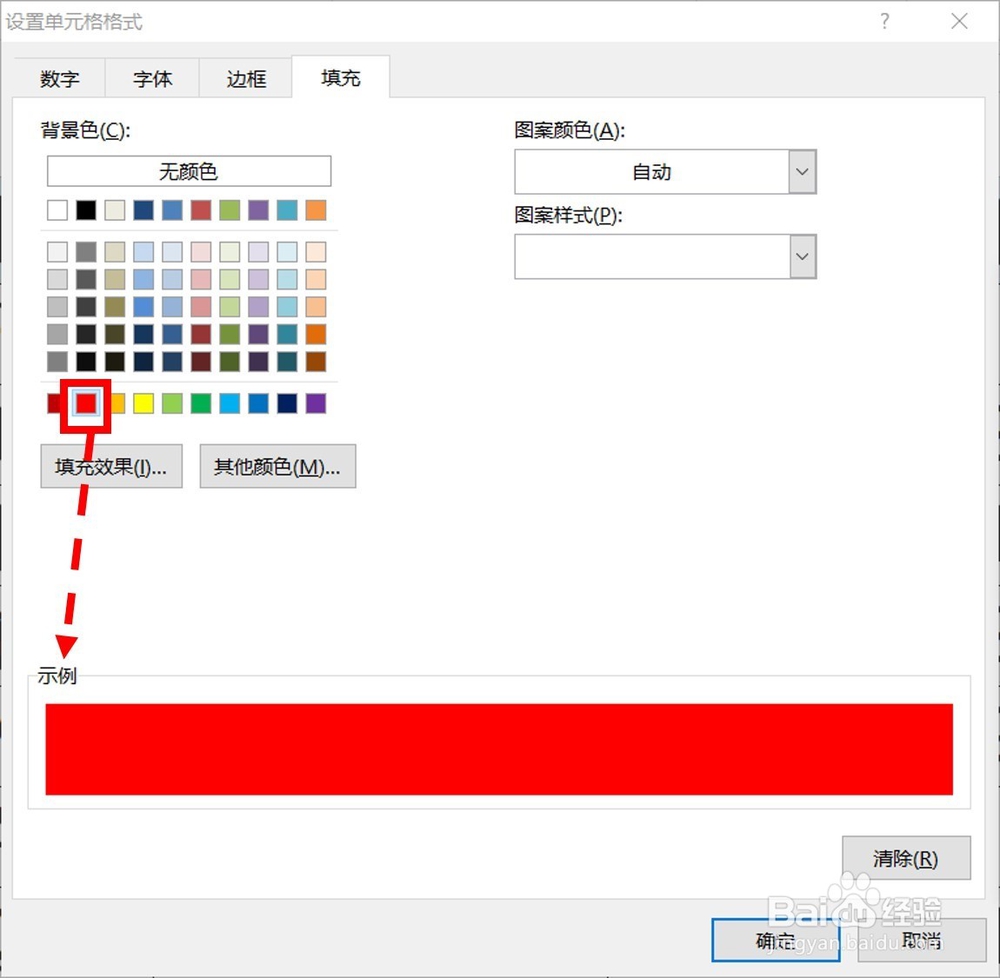Pick the sky blue standard swatch in the last row

[230, 403]
